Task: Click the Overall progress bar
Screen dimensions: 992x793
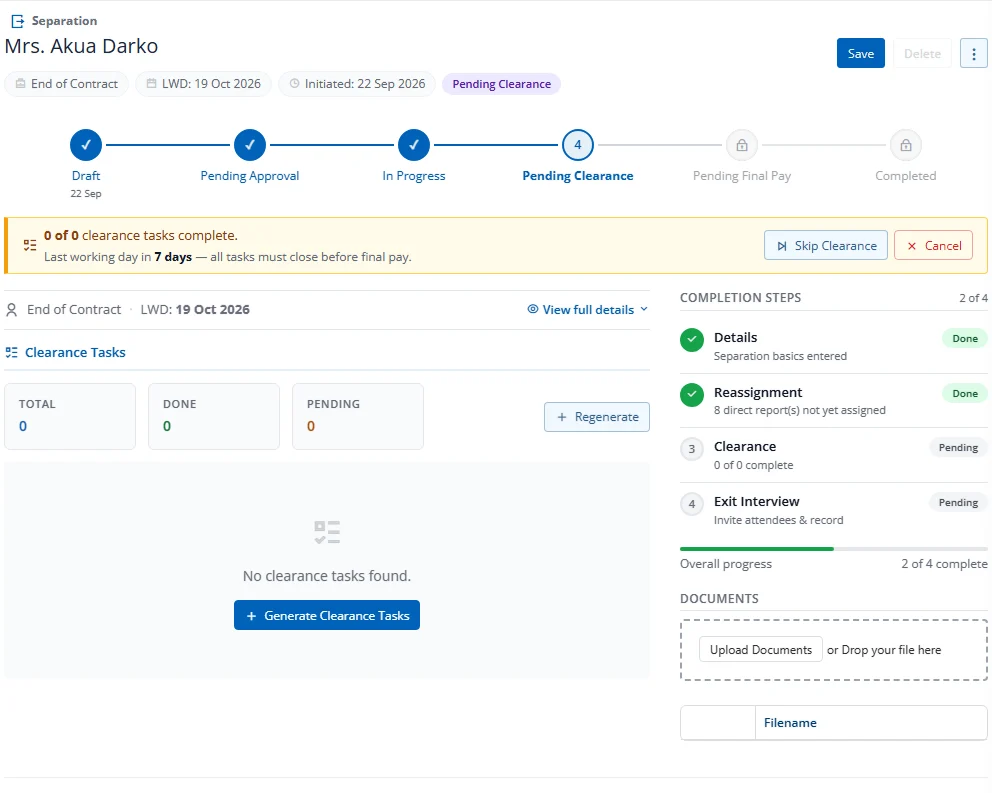Action: [x=833, y=549]
